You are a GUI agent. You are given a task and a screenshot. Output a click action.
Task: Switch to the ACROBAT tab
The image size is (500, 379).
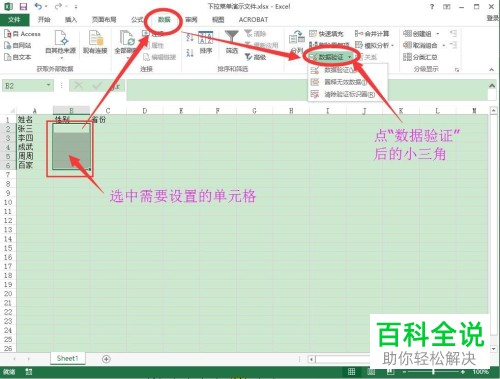253,20
